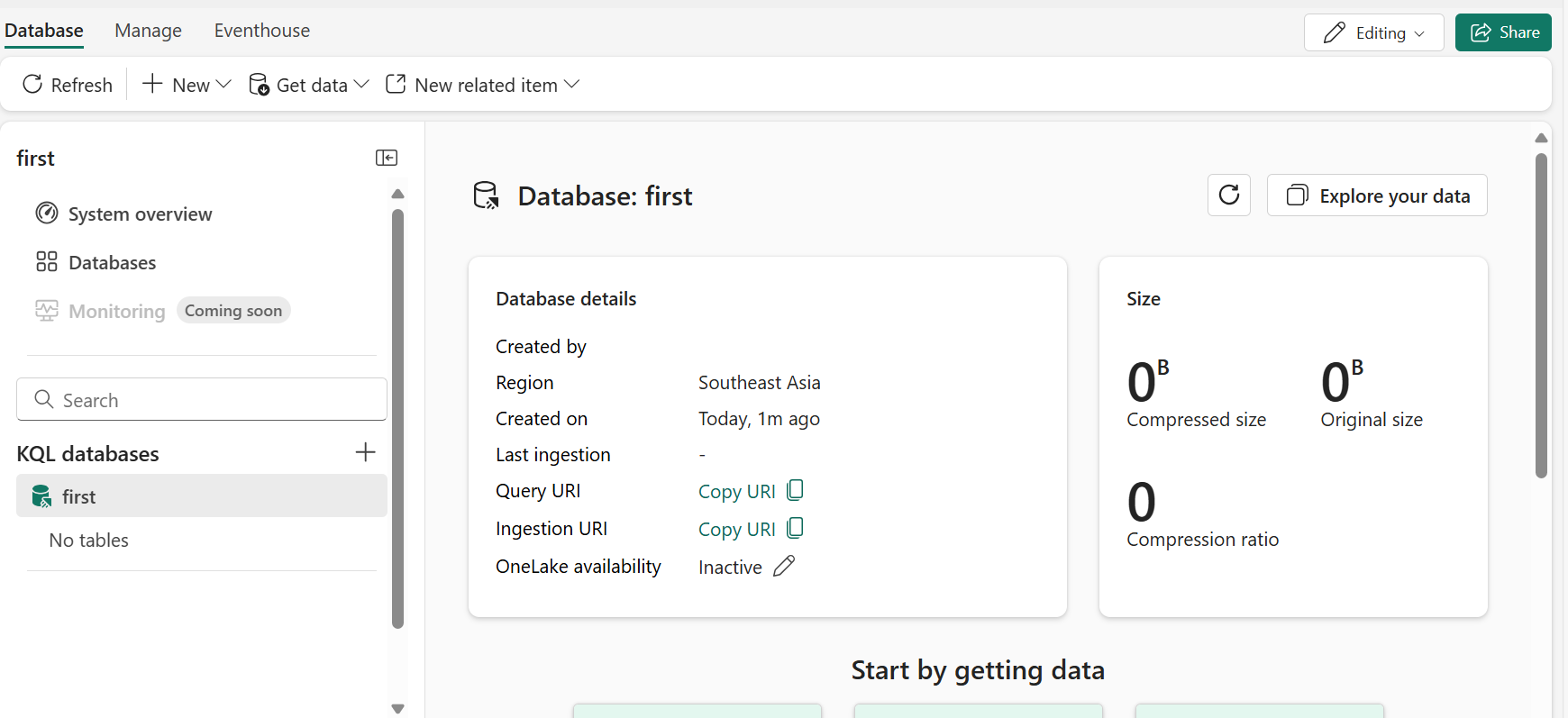Click the database icon beside the Database: first title
The width and height of the screenshot is (1568, 718).
point(487,195)
